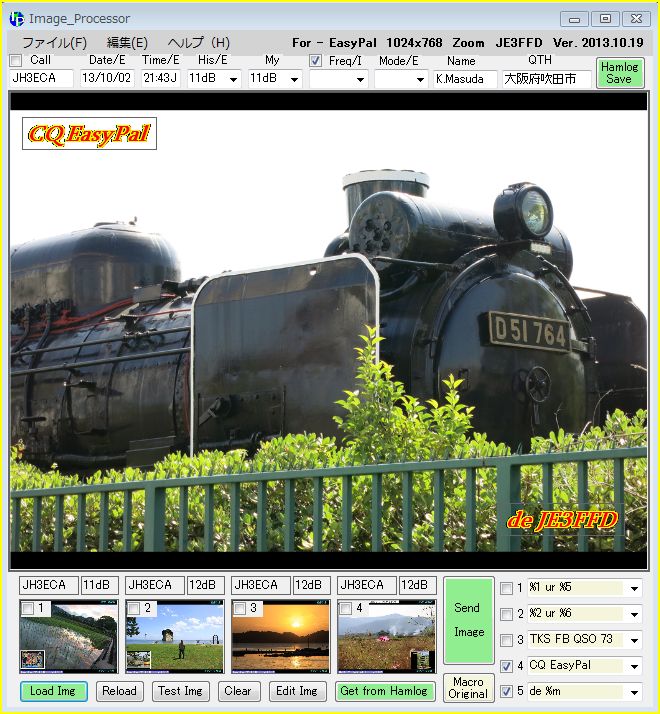
Task: Toggle the Freq/I checkbox
Action: (x=316, y=60)
